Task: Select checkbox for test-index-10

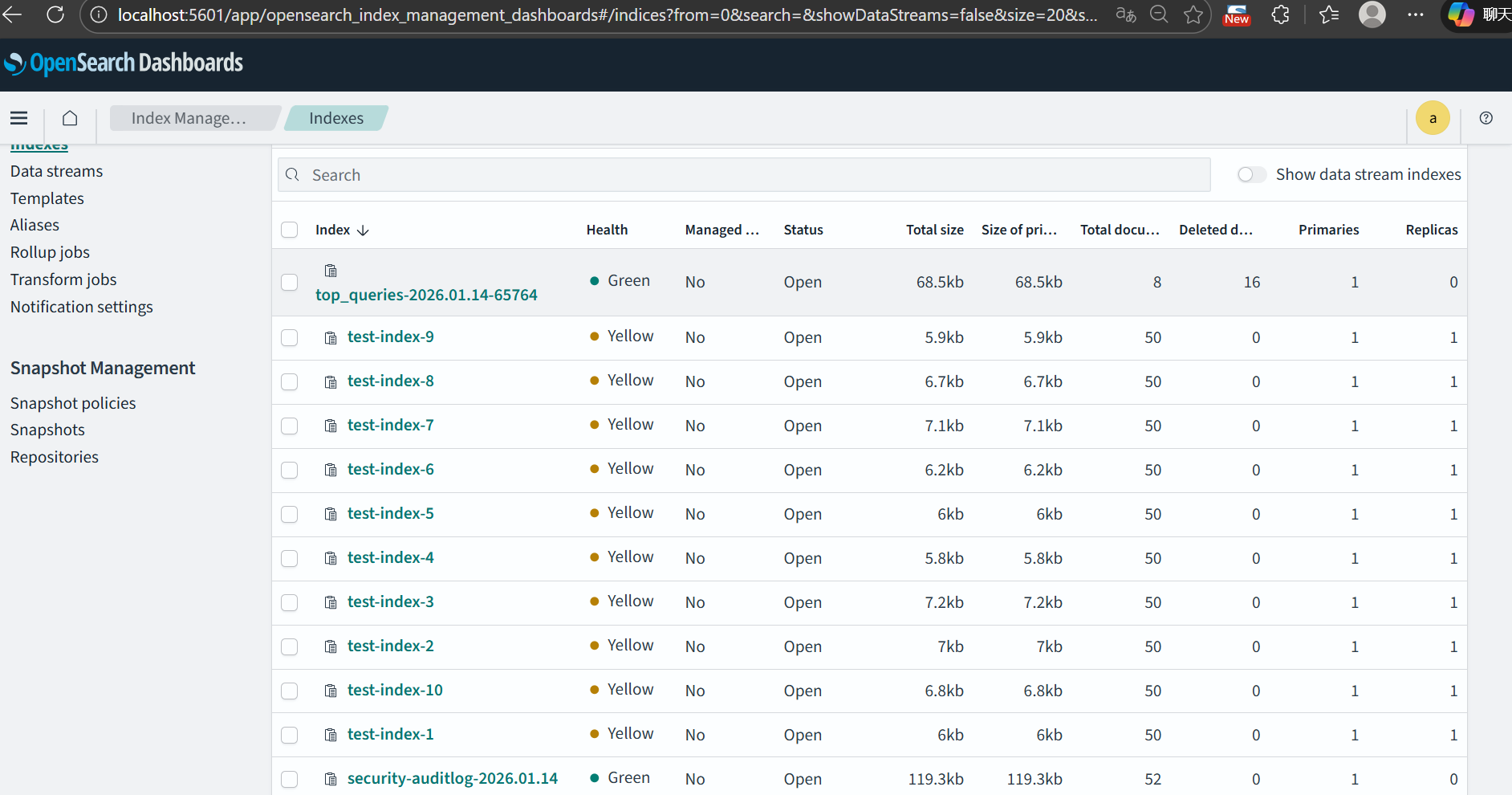Action: [290, 691]
